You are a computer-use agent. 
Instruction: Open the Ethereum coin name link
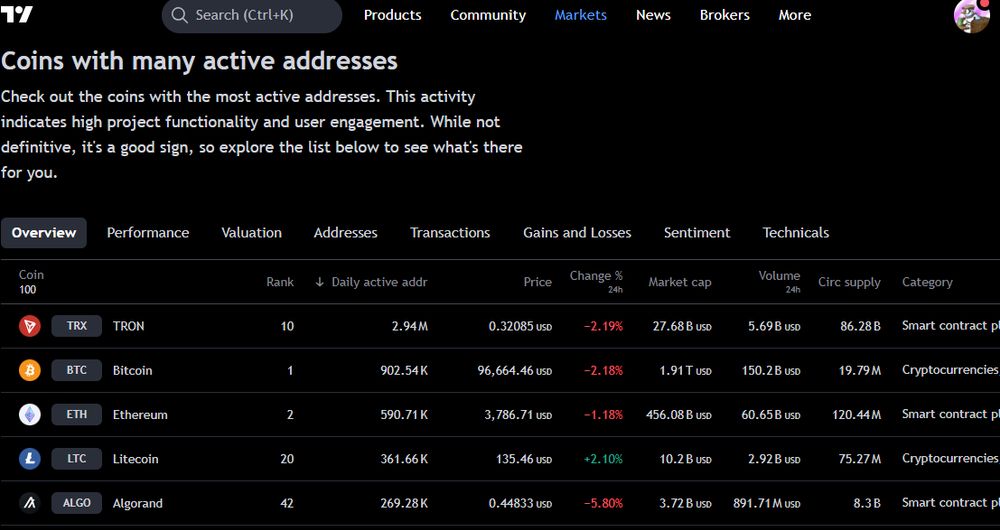coord(140,415)
